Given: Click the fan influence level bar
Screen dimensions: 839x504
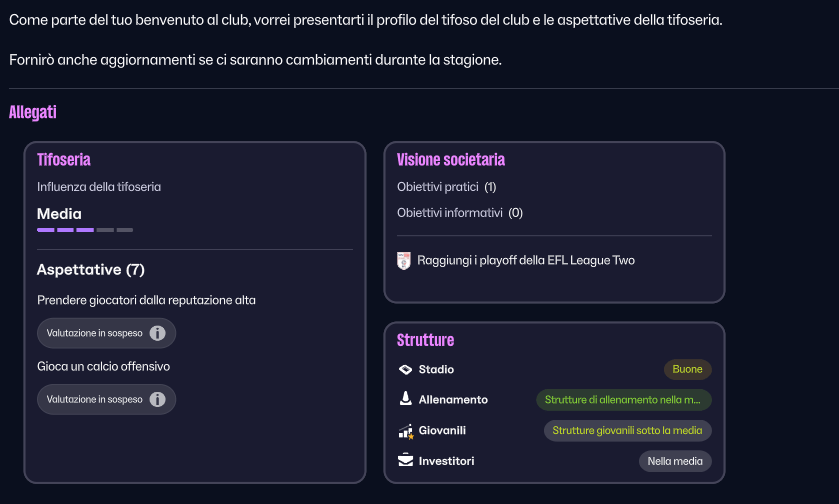Looking at the screenshot, I should [85, 230].
